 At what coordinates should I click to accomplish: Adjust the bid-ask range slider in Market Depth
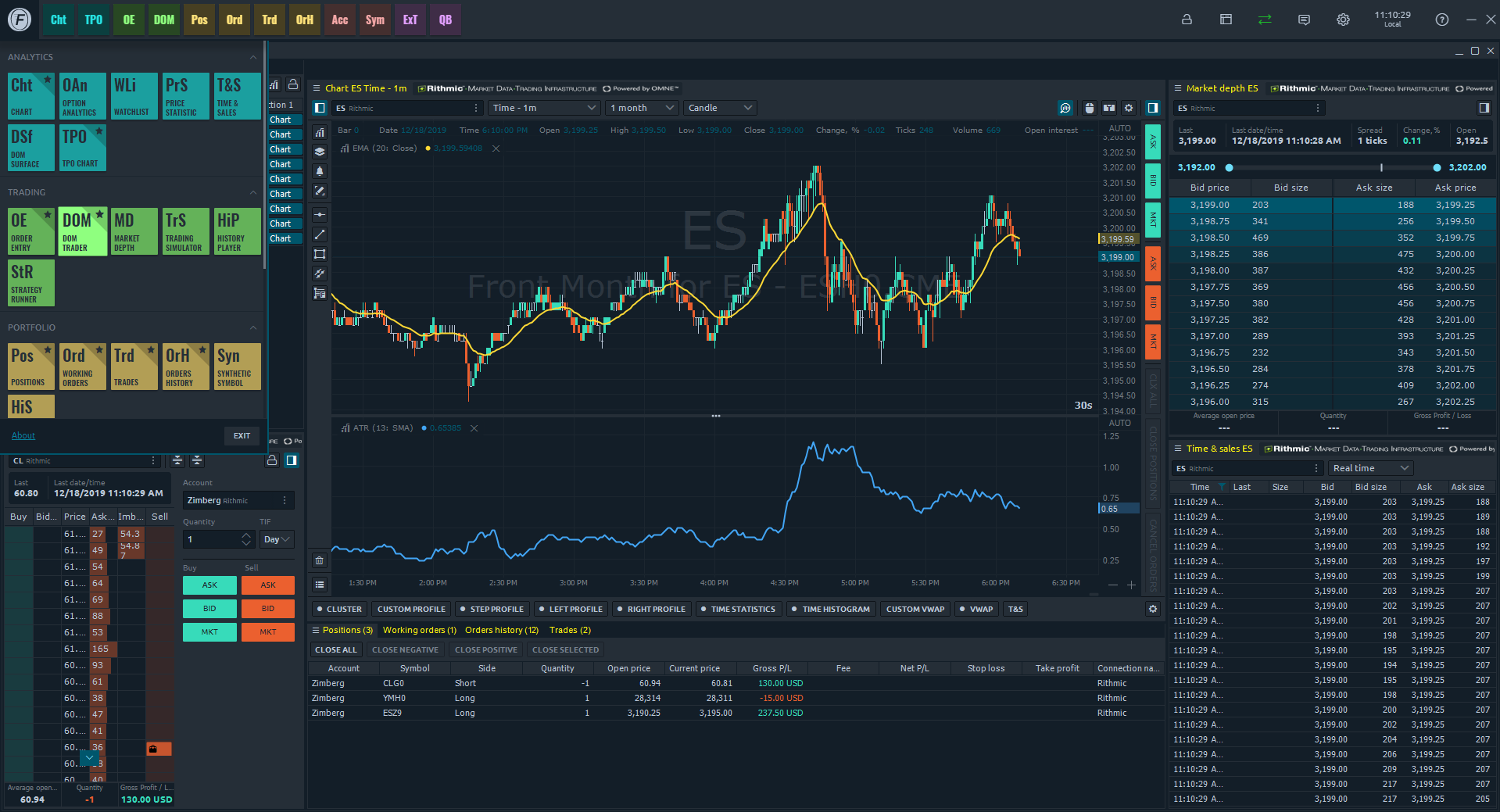click(1331, 166)
